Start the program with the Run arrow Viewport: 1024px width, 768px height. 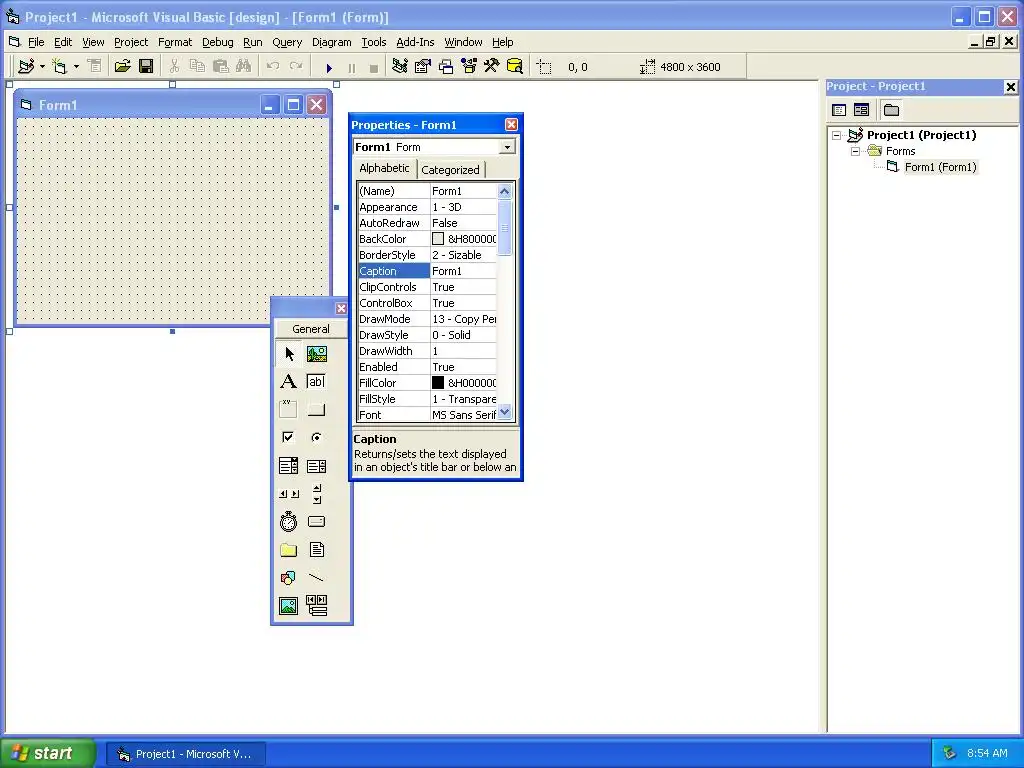pos(329,67)
